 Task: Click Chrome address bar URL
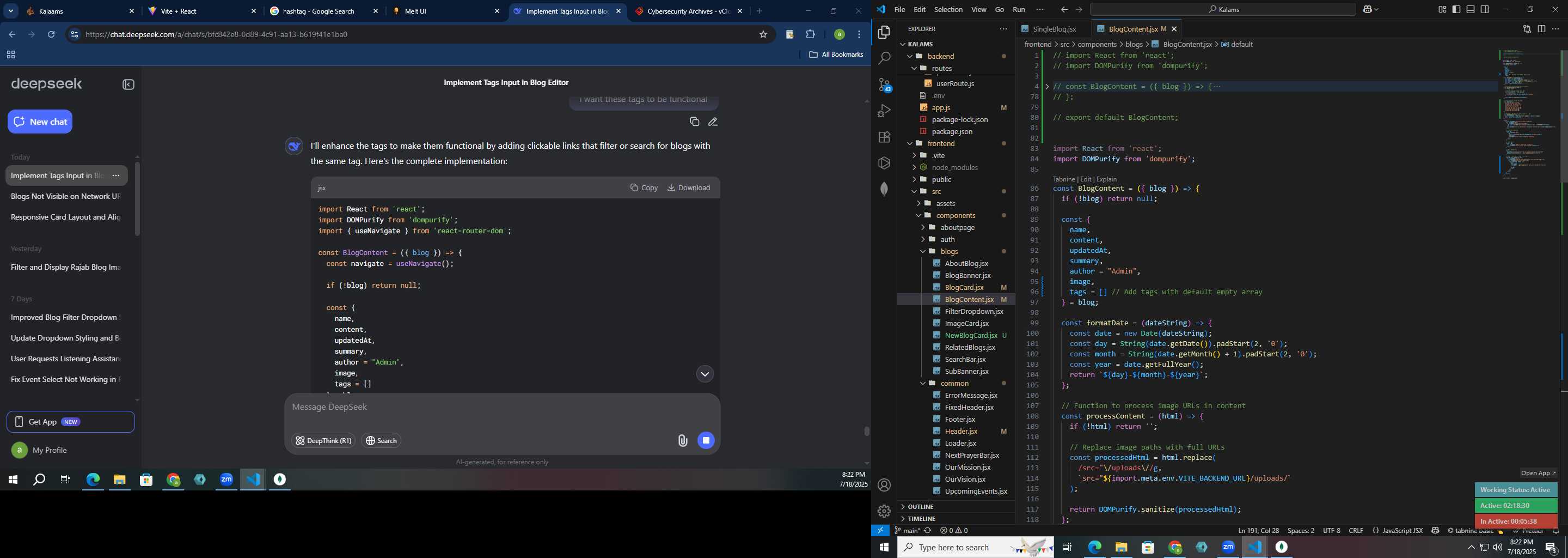click(x=217, y=35)
